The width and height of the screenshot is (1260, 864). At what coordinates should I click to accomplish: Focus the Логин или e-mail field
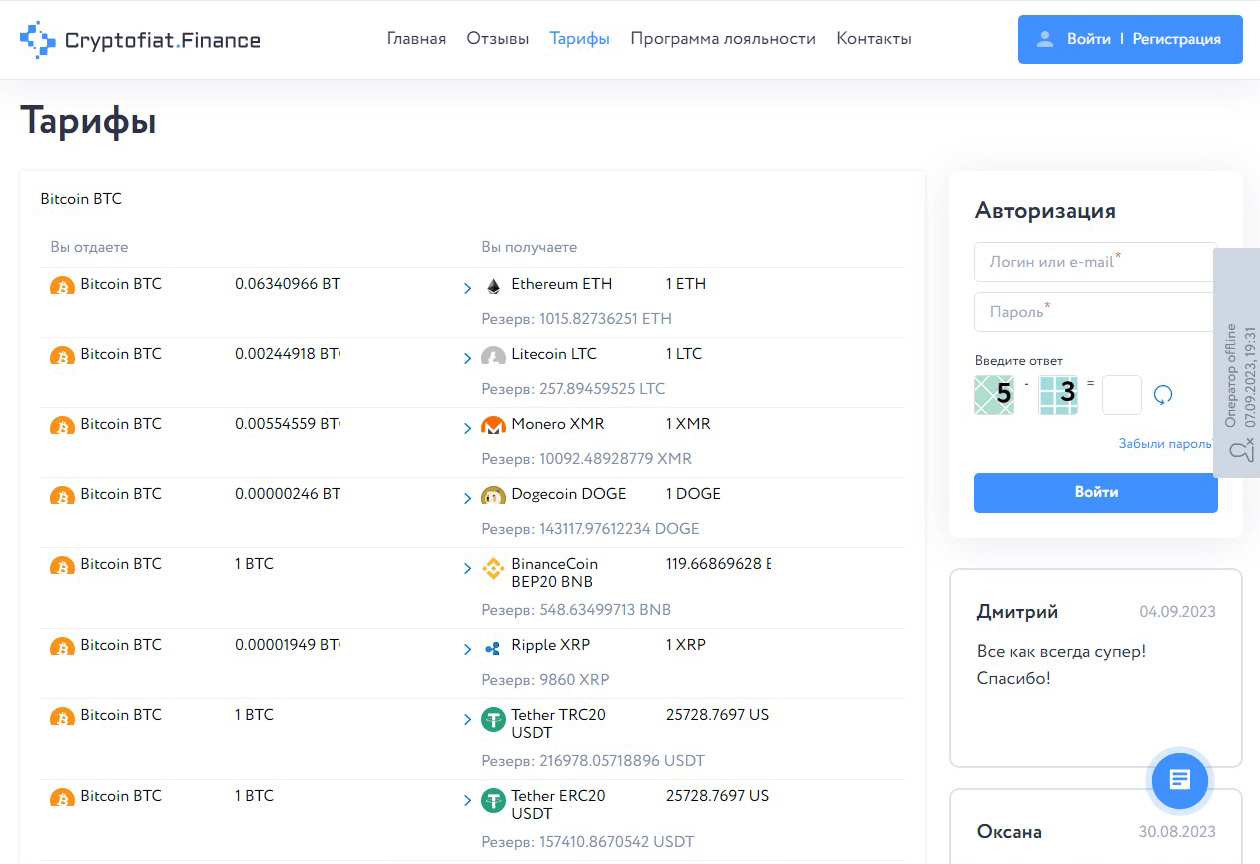pyautogui.click(x=1096, y=262)
